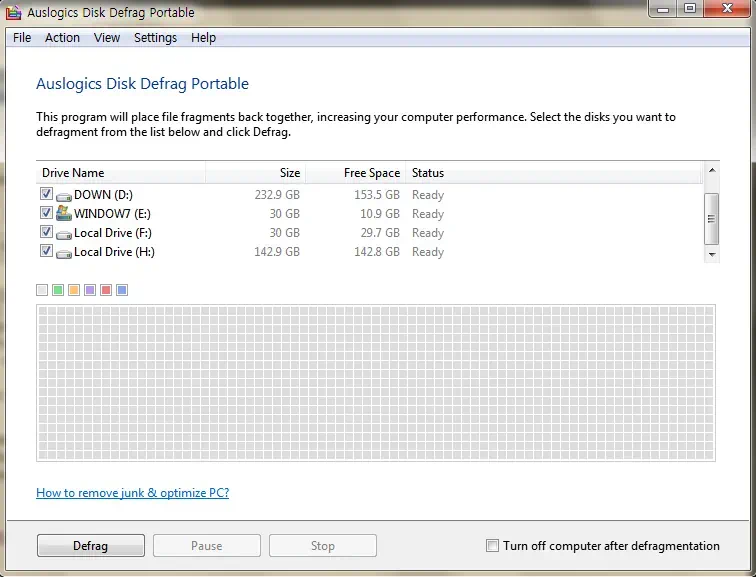Open the Action menu
756x577 pixels.
pyautogui.click(x=62, y=38)
